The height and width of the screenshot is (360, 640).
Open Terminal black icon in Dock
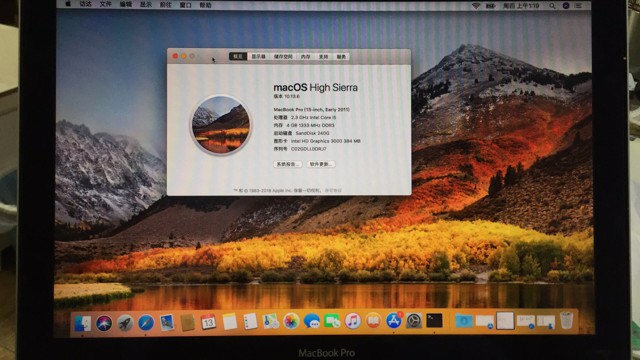click(x=434, y=320)
